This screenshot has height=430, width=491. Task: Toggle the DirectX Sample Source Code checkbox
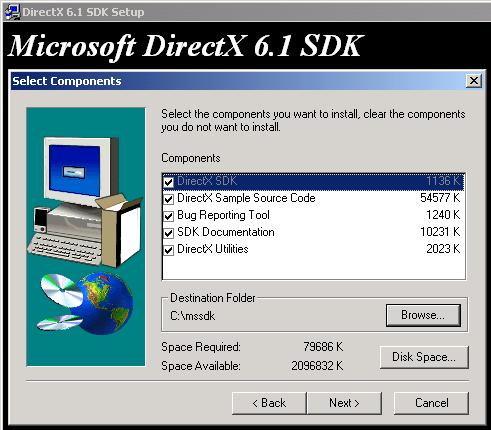click(x=169, y=199)
